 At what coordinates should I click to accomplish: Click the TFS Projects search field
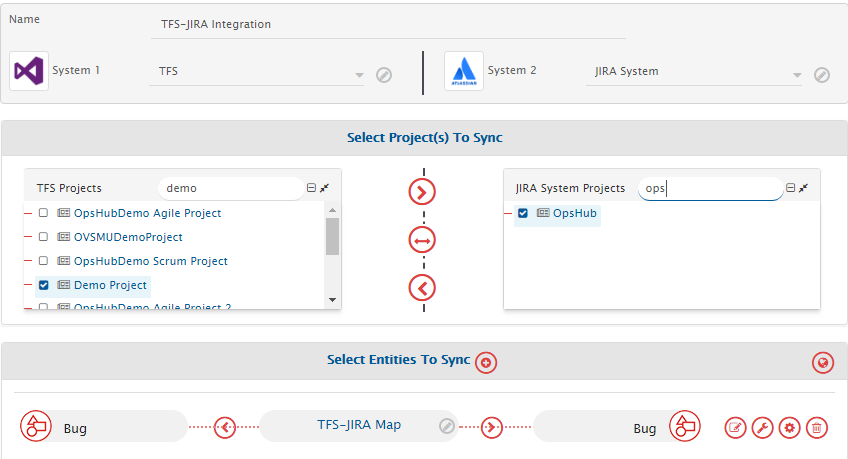[x=230, y=188]
